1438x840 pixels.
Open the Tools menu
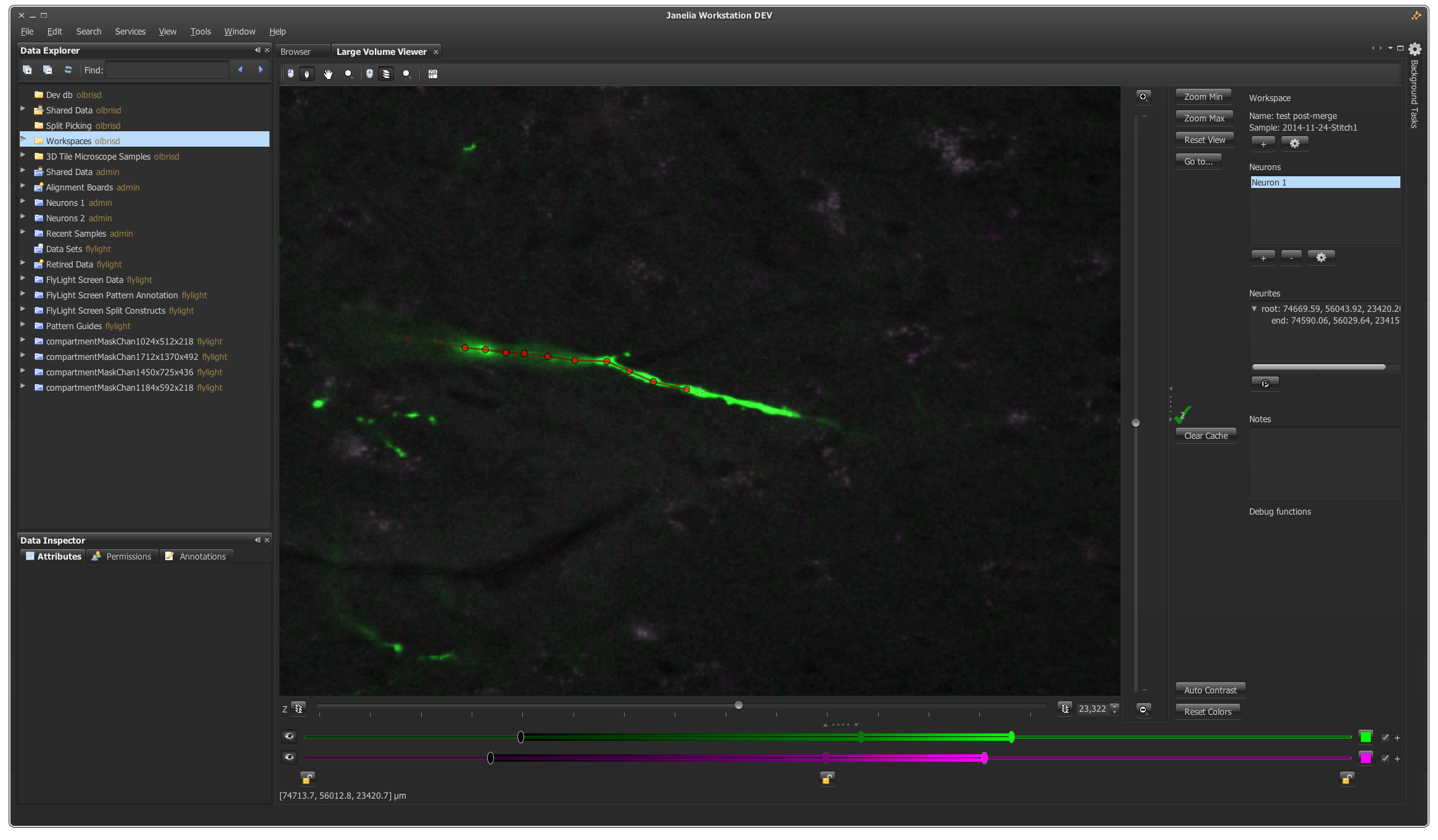click(x=200, y=31)
